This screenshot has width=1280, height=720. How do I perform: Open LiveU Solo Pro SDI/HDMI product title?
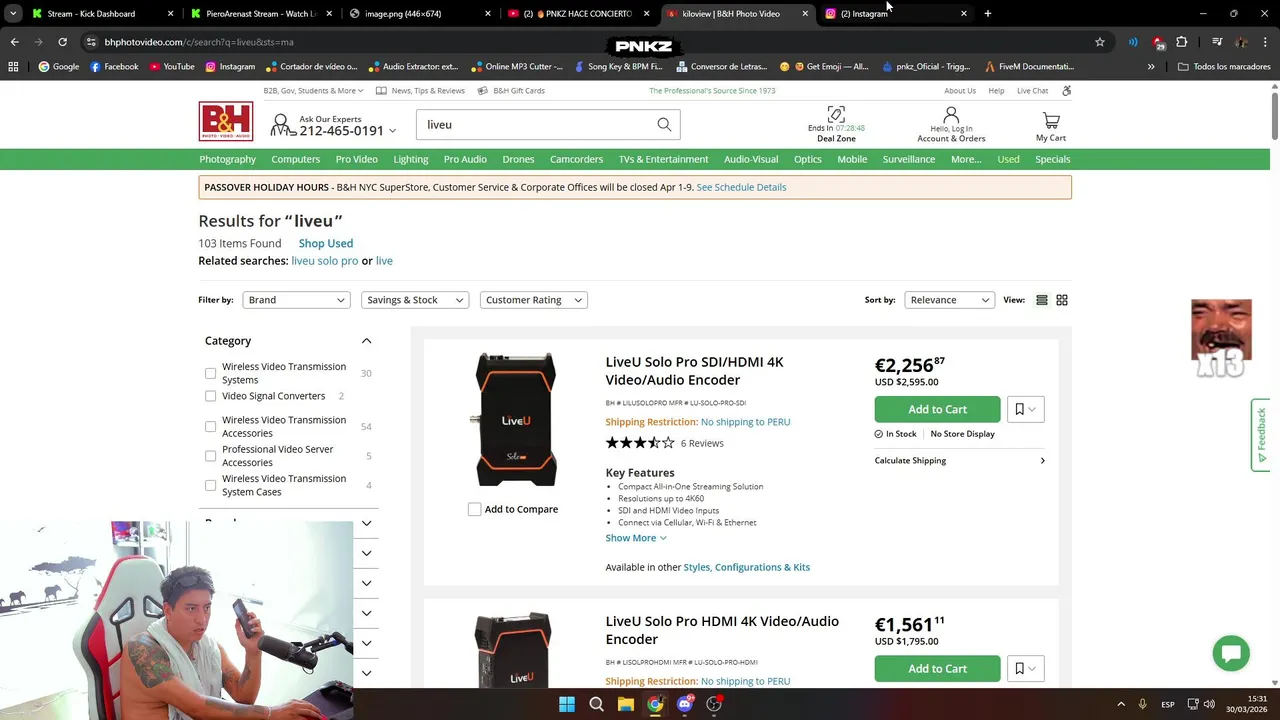[x=694, y=371]
